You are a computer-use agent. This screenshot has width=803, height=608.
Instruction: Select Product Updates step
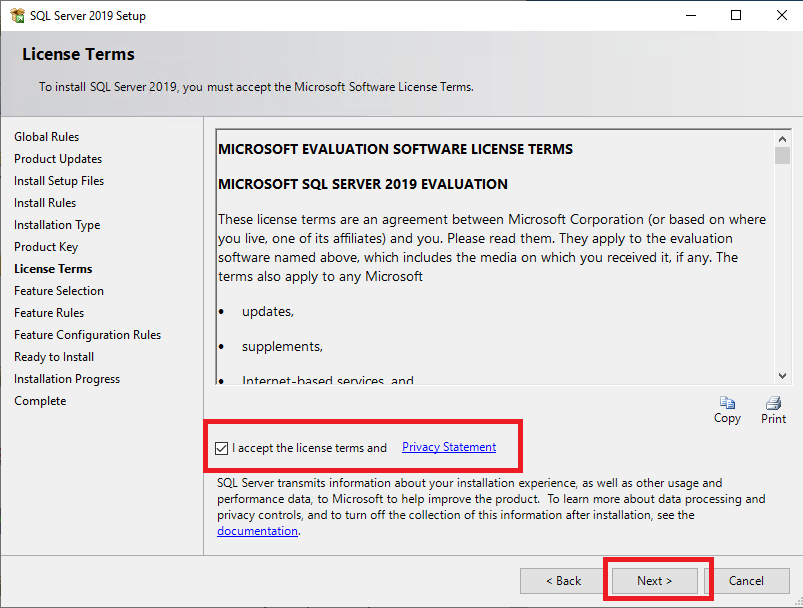point(58,159)
